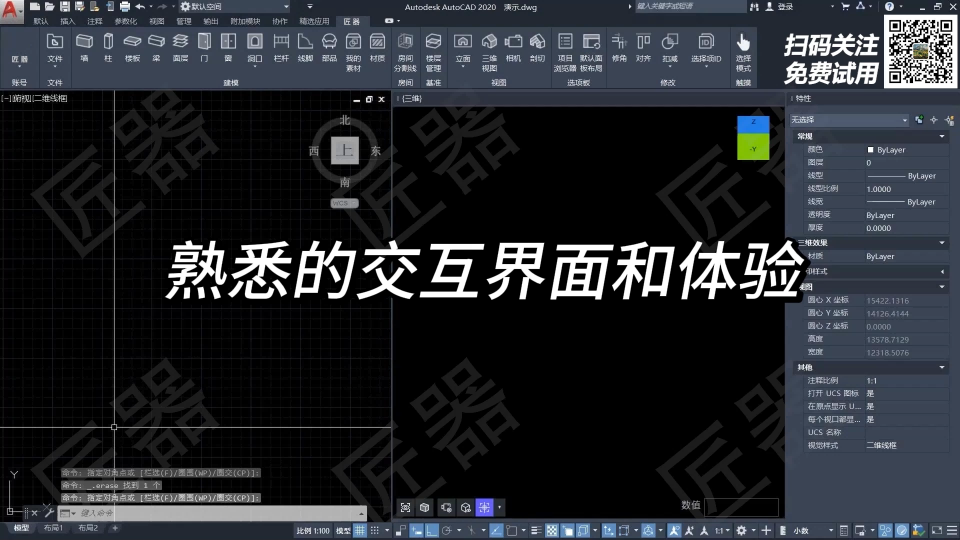Toggle clean screen icon in status bar

[x=937, y=530]
